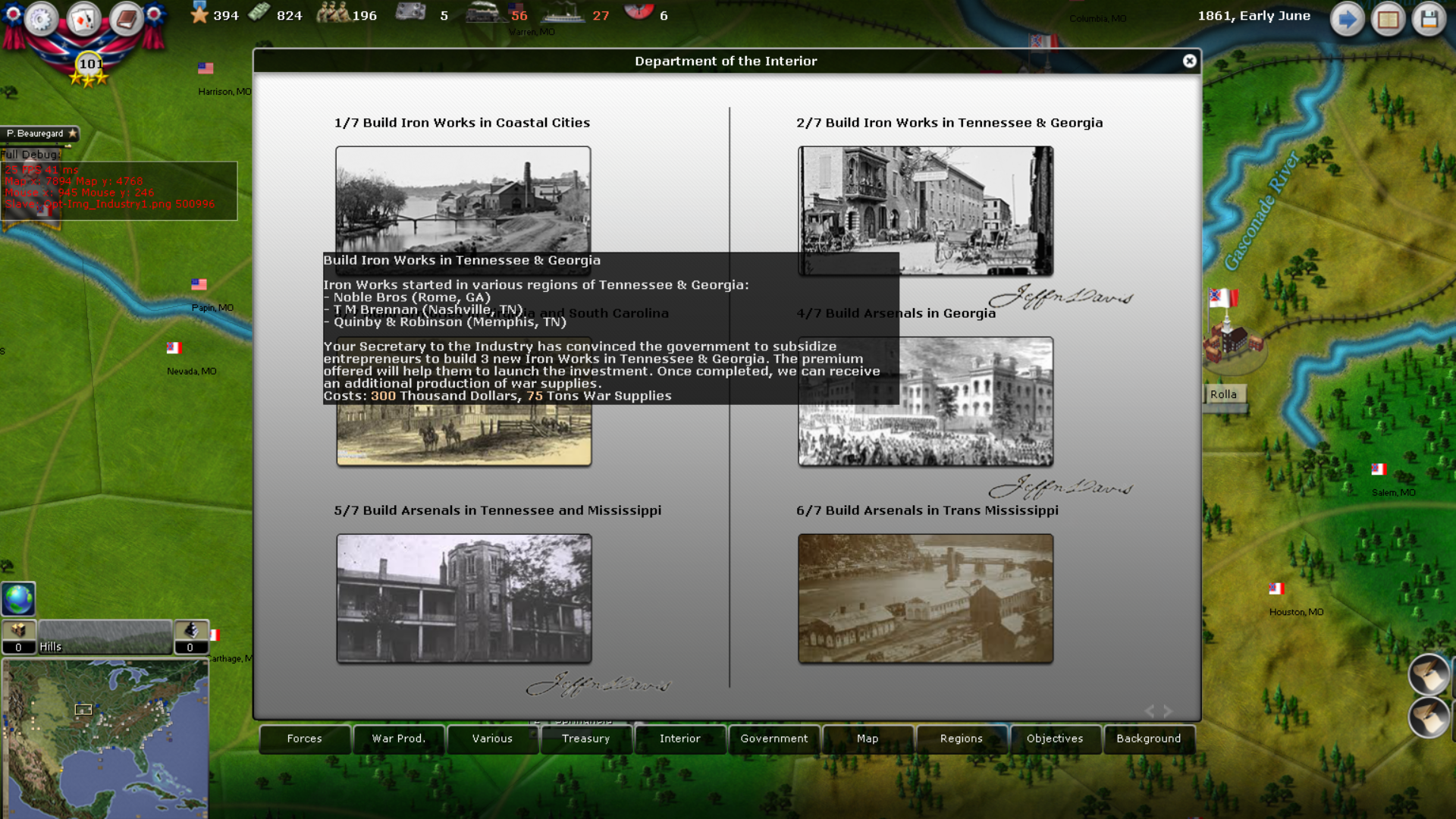
Task: Open the Government tab
Action: (774, 739)
